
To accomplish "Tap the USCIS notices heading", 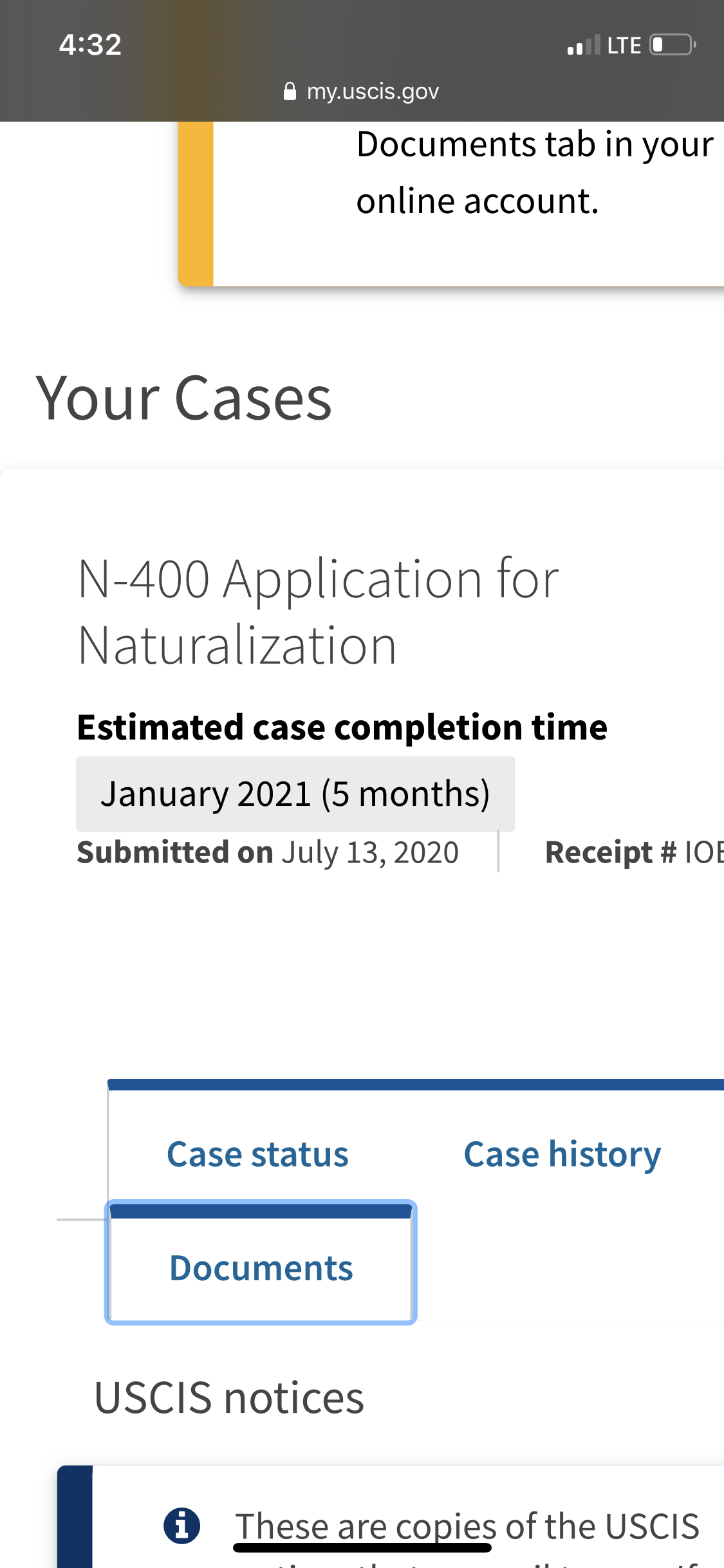I will tap(229, 1398).
